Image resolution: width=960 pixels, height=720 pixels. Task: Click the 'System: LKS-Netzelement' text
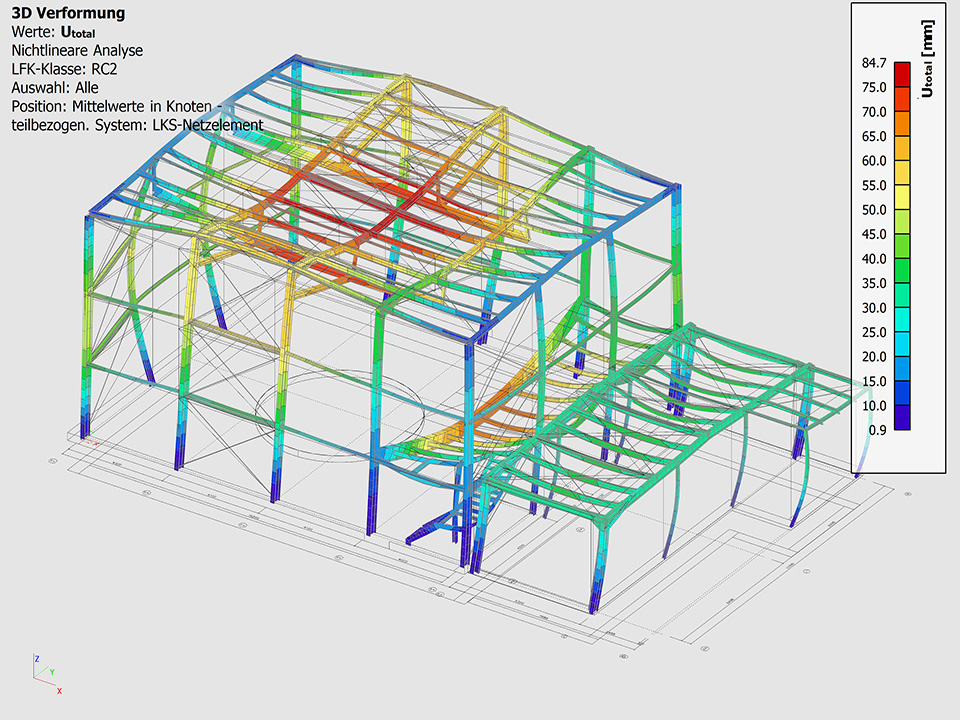point(192,125)
